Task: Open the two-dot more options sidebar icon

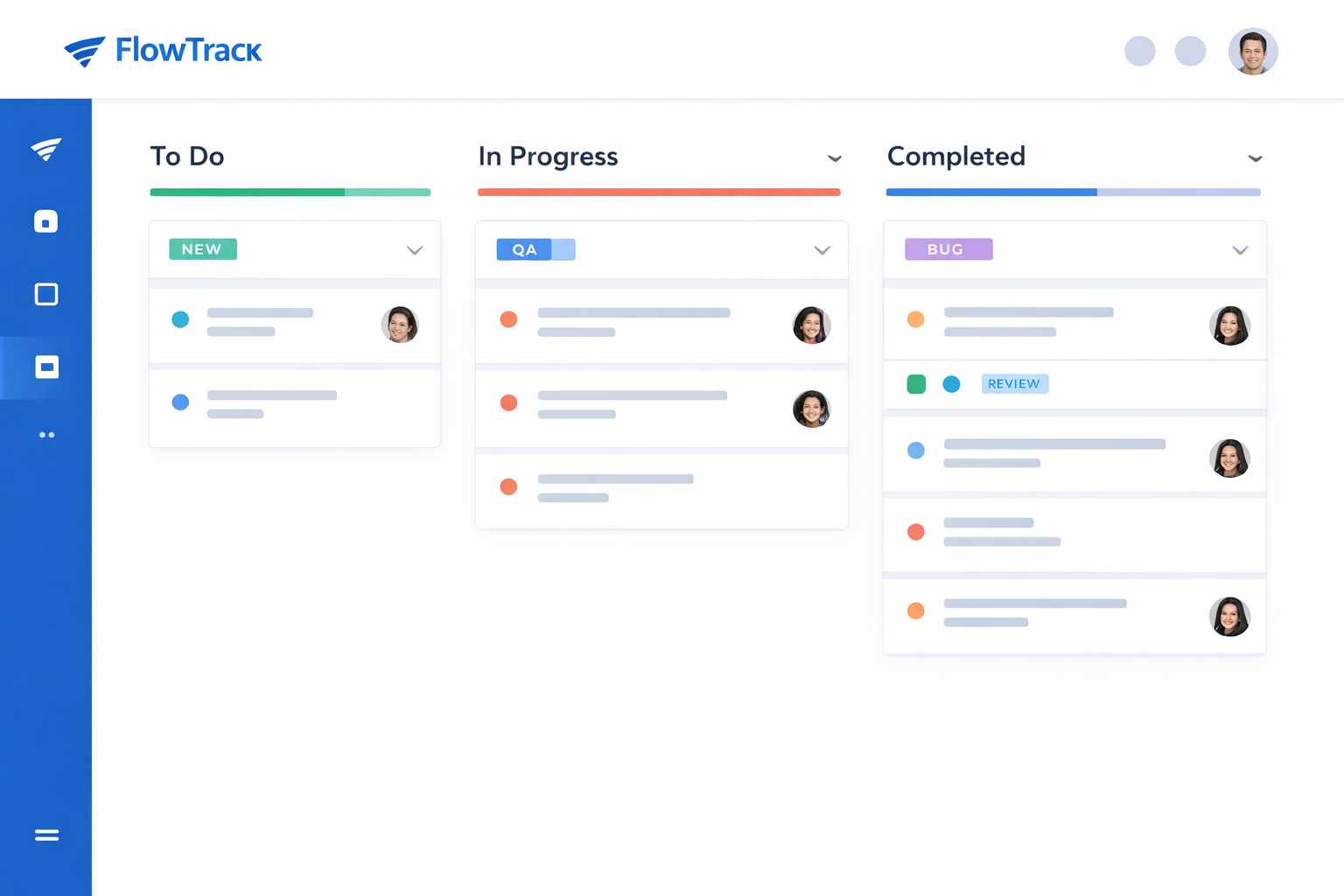Action: point(46,435)
